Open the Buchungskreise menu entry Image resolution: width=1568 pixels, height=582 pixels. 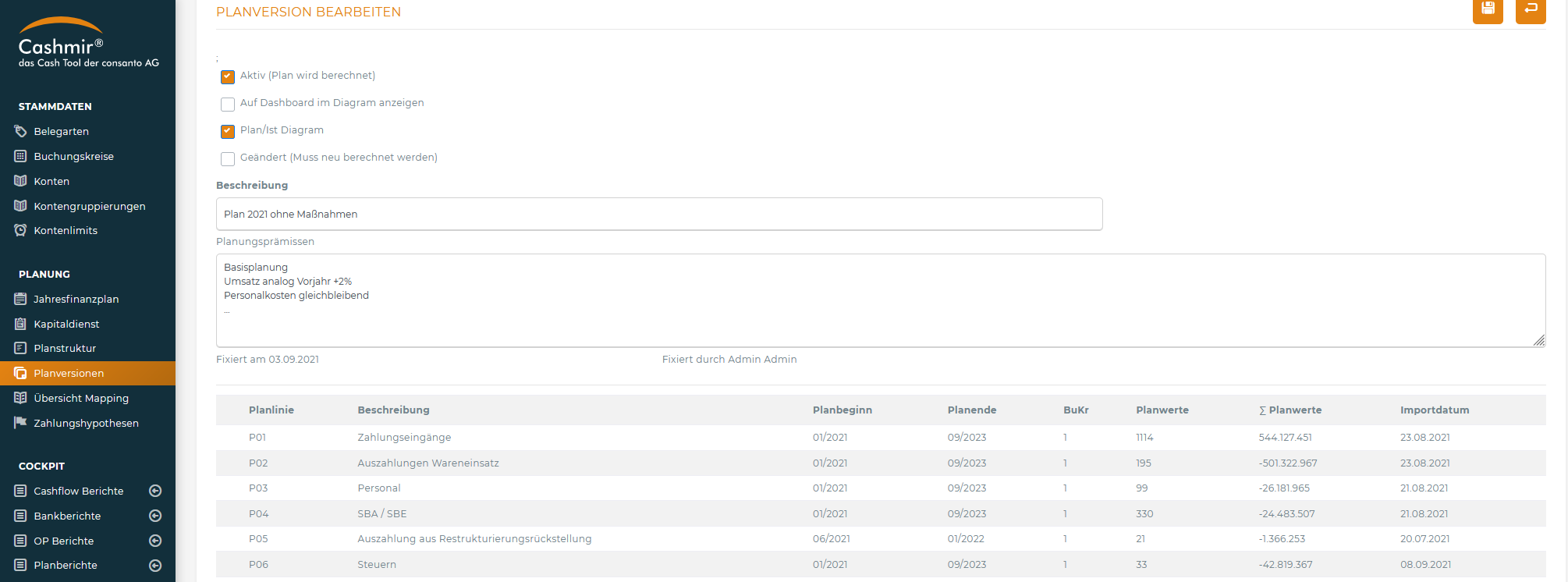pyautogui.click(x=73, y=156)
